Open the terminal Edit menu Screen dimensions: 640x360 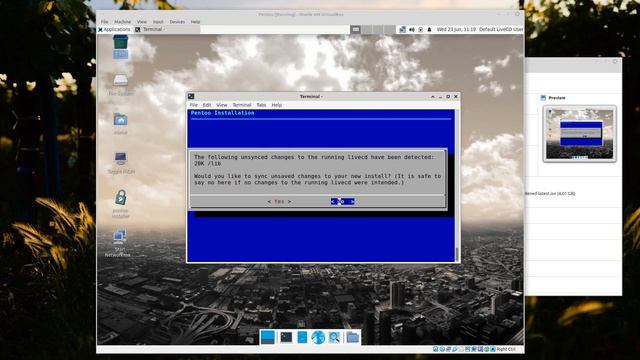[207, 105]
